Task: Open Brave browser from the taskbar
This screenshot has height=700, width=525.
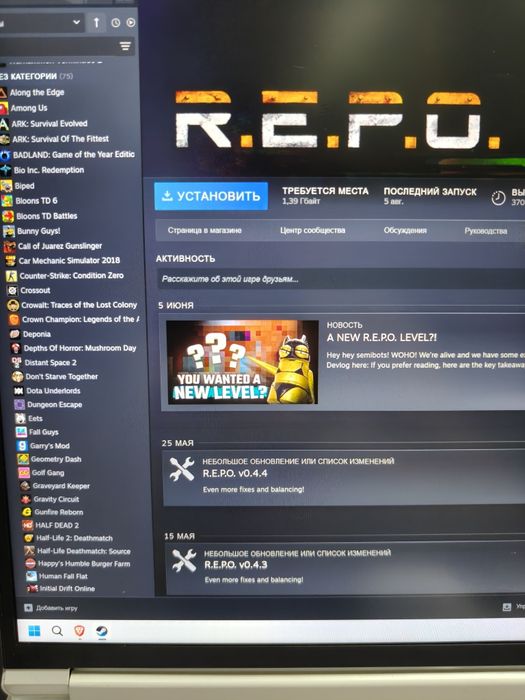Action: pos(79,631)
